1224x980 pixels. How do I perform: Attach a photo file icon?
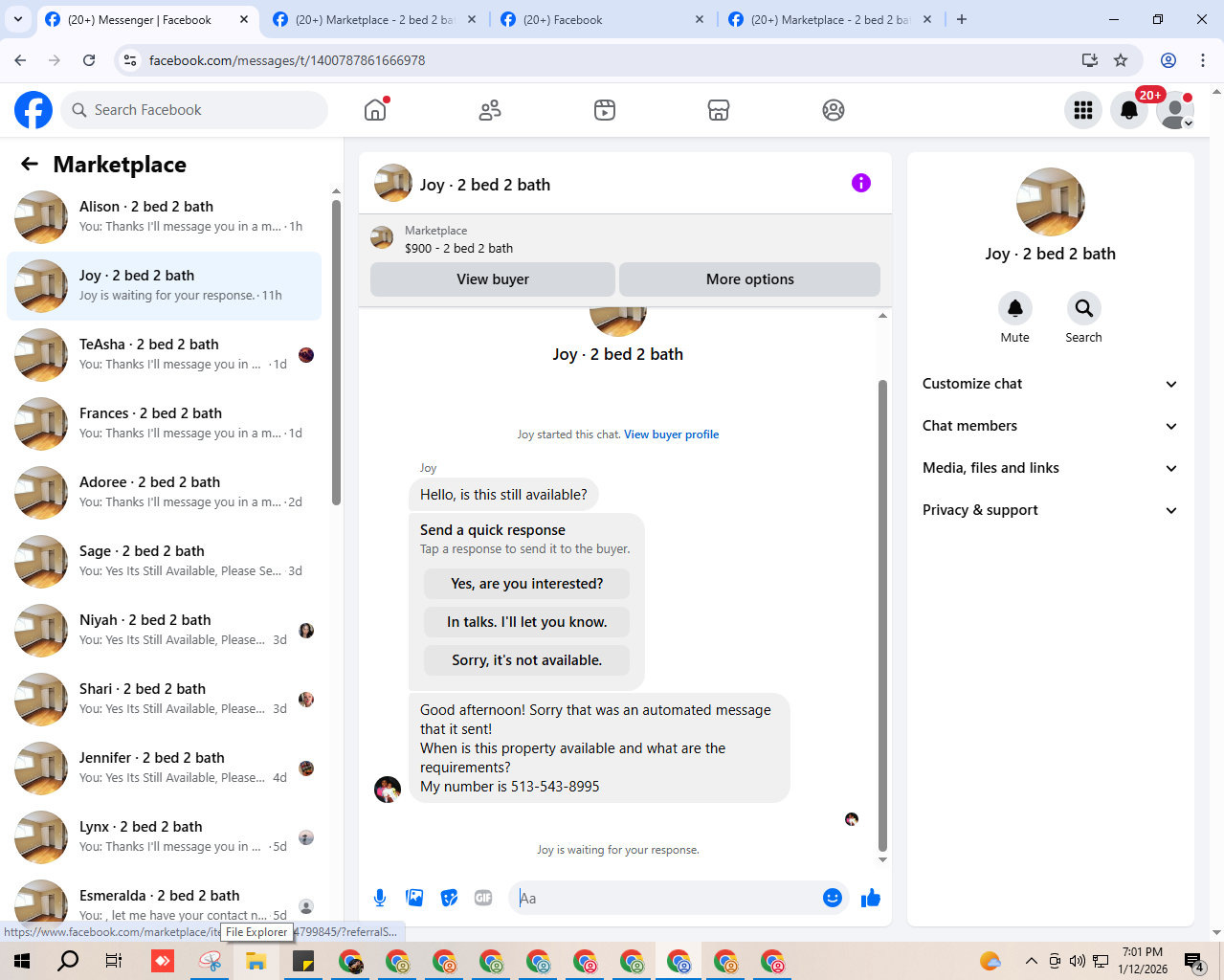[414, 898]
